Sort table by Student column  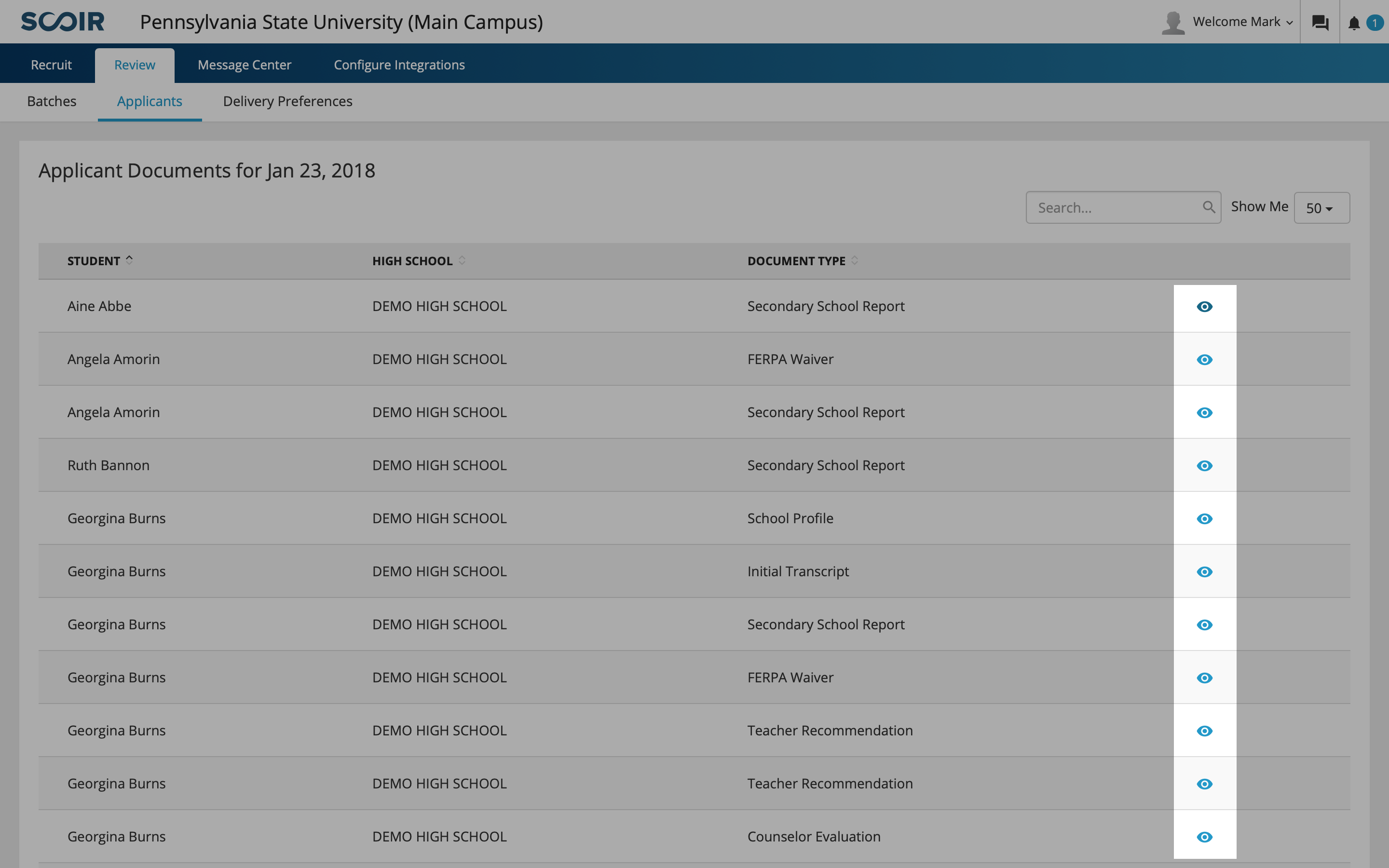click(100, 260)
